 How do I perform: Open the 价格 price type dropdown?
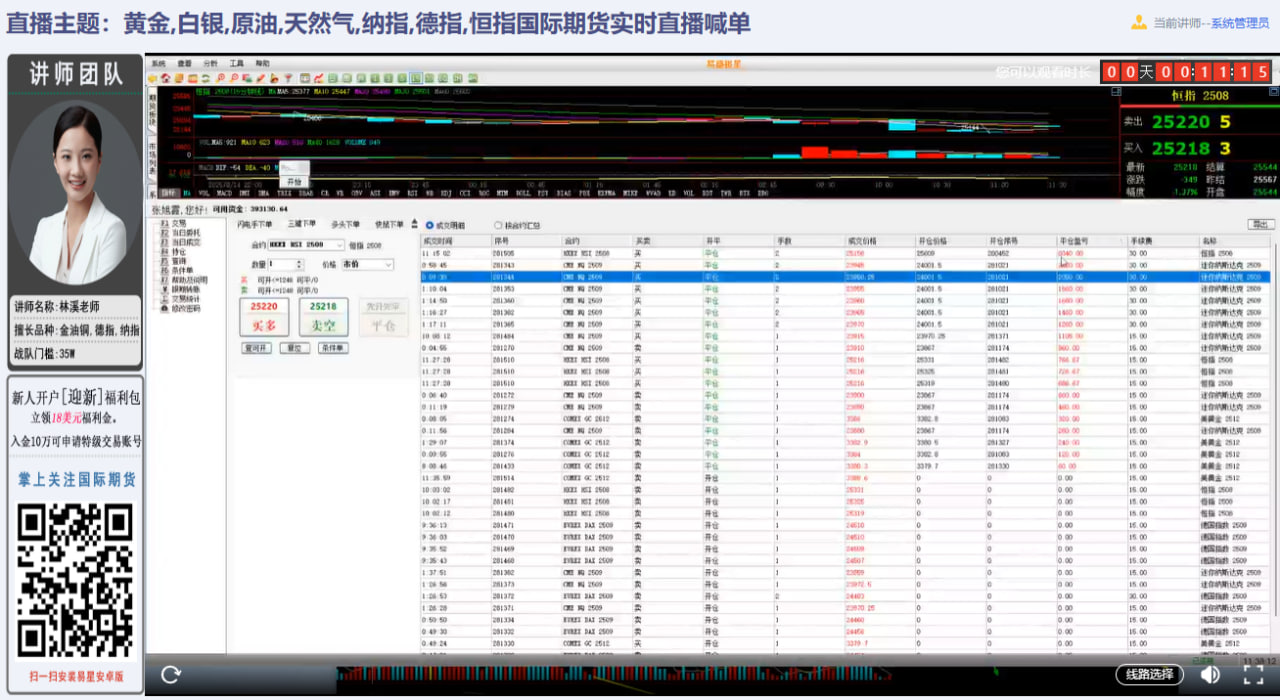coord(387,264)
